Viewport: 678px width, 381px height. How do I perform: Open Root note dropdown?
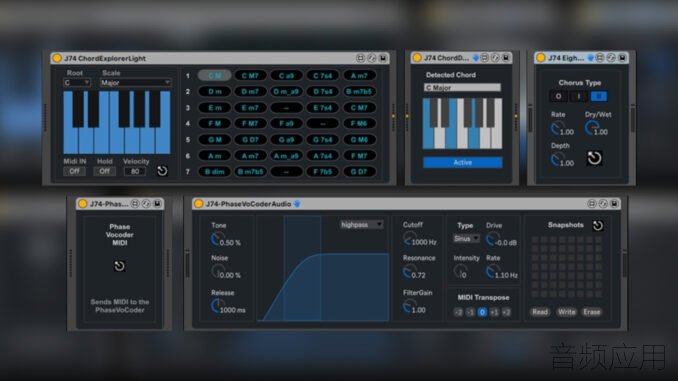coord(77,83)
